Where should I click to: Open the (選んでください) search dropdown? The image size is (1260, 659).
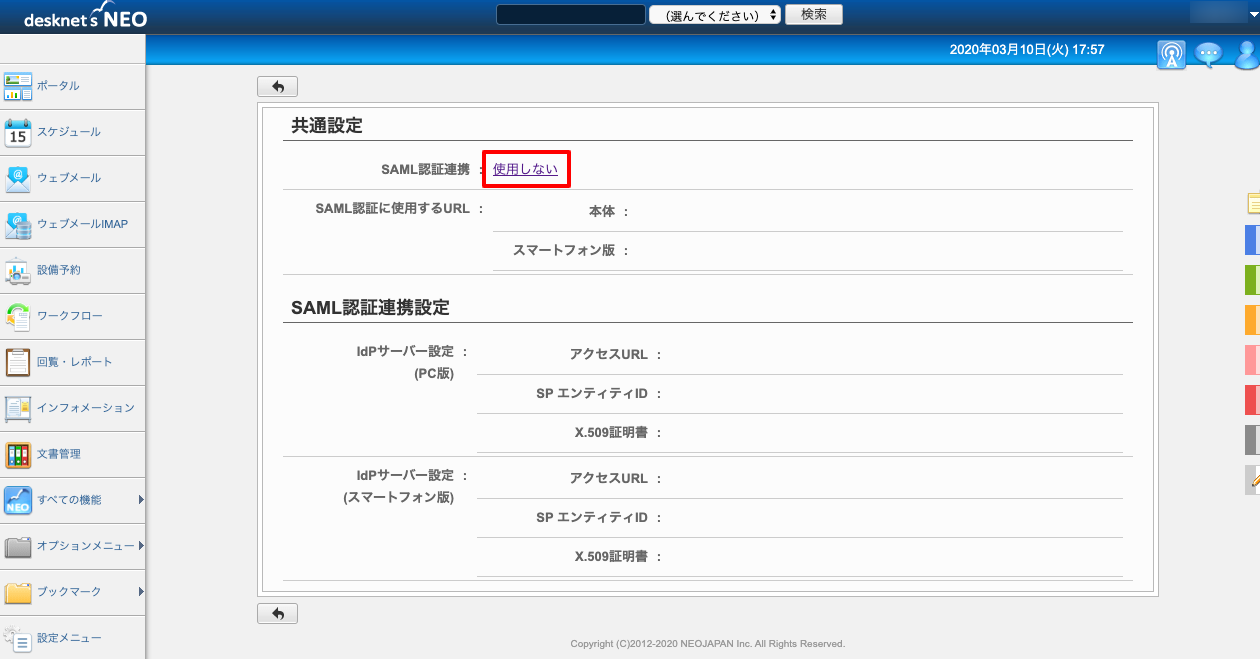coord(715,15)
